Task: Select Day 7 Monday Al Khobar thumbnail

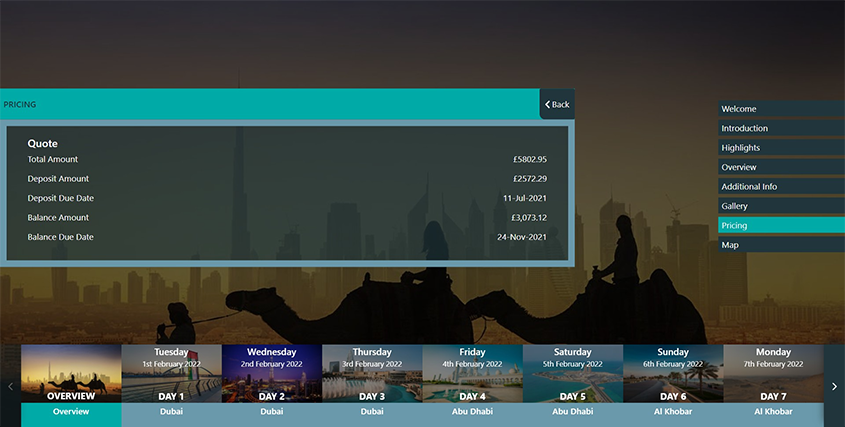Action: [x=773, y=373]
